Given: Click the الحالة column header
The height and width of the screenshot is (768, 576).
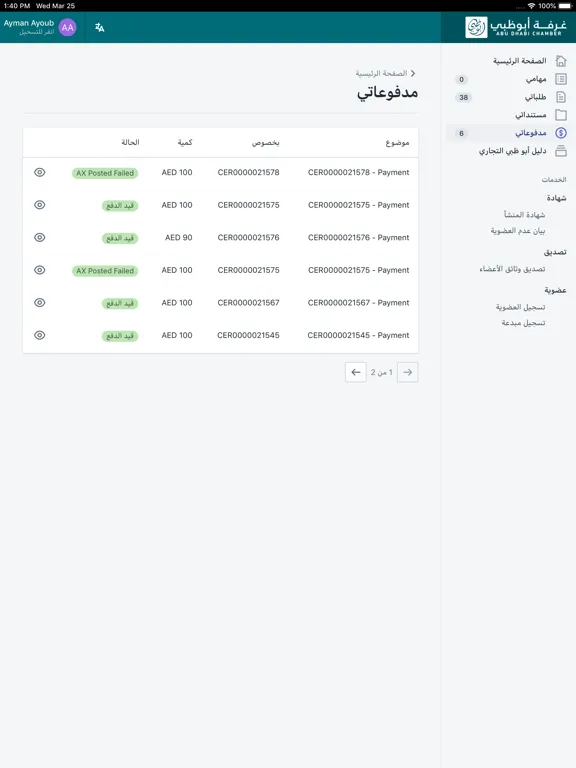Looking at the screenshot, I should tap(130, 142).
